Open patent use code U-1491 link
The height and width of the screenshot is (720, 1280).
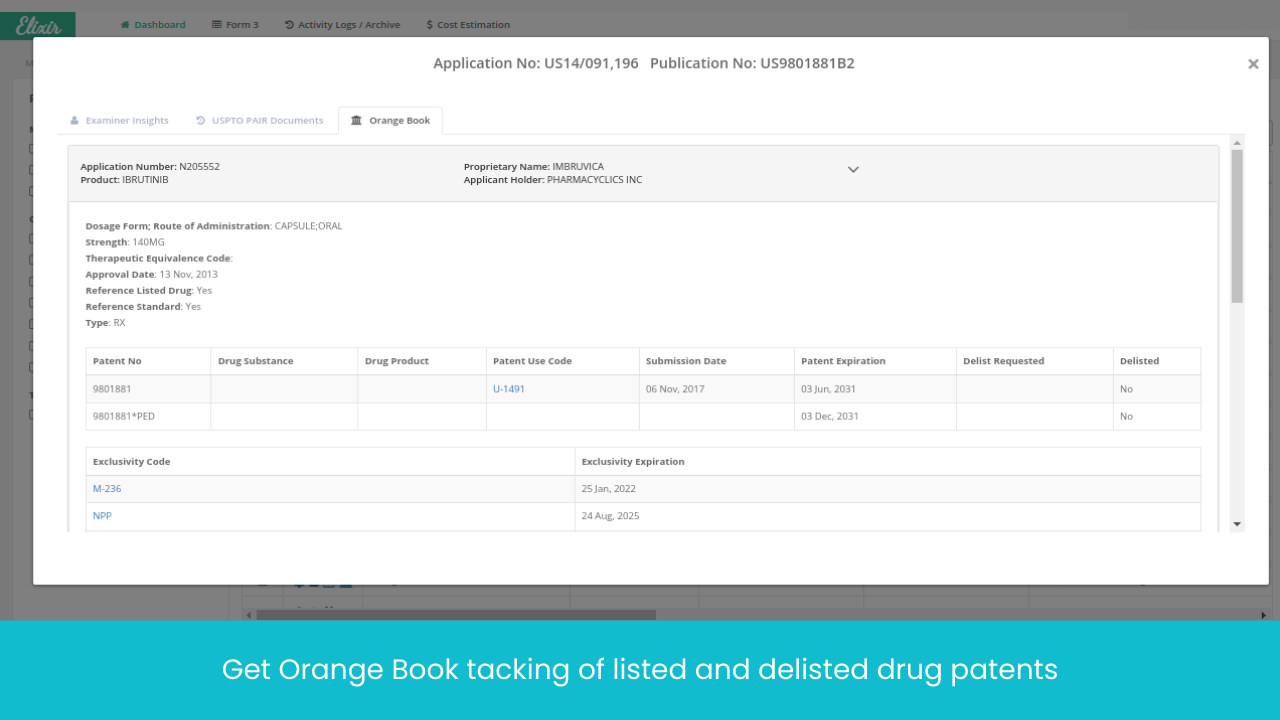509,389
